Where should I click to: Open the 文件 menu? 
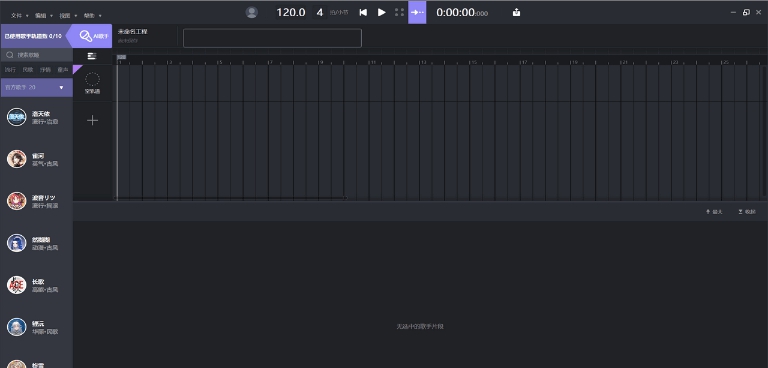(17, 16)
